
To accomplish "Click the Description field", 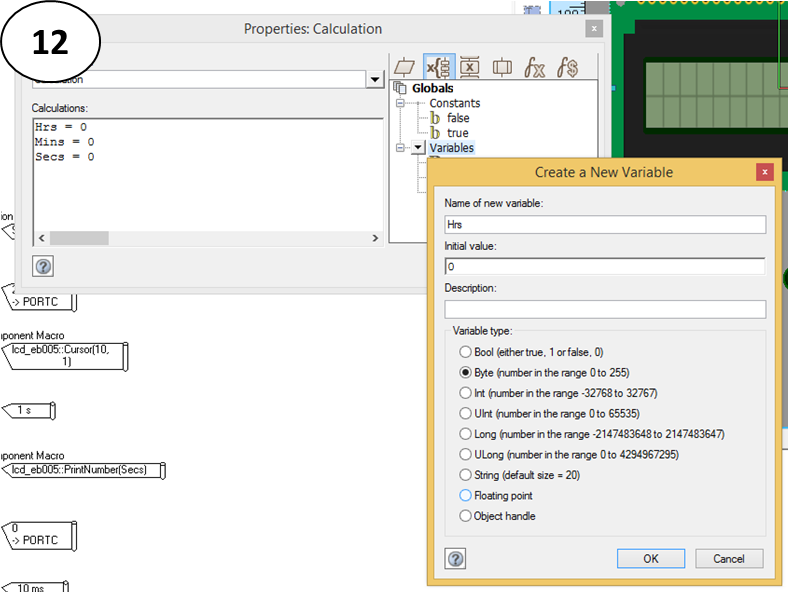I will coord(605,309).
